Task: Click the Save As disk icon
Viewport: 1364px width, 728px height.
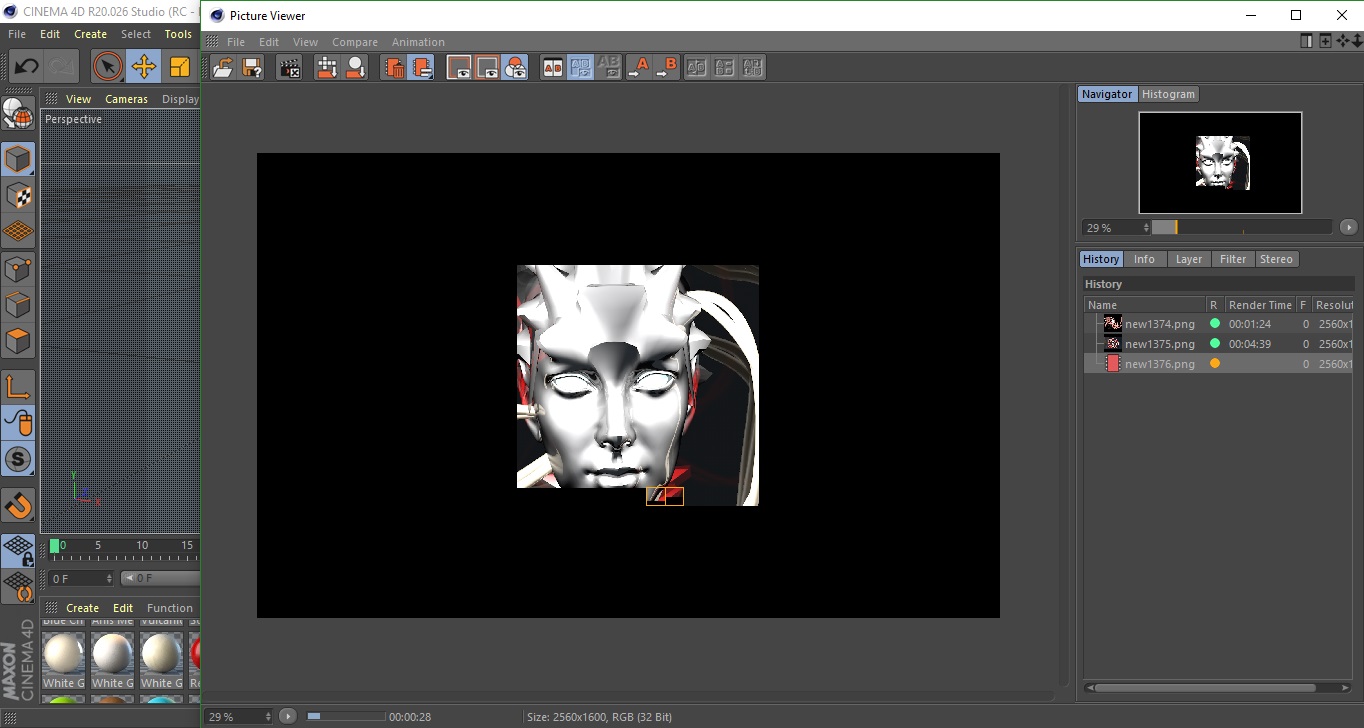Action: 252,67
